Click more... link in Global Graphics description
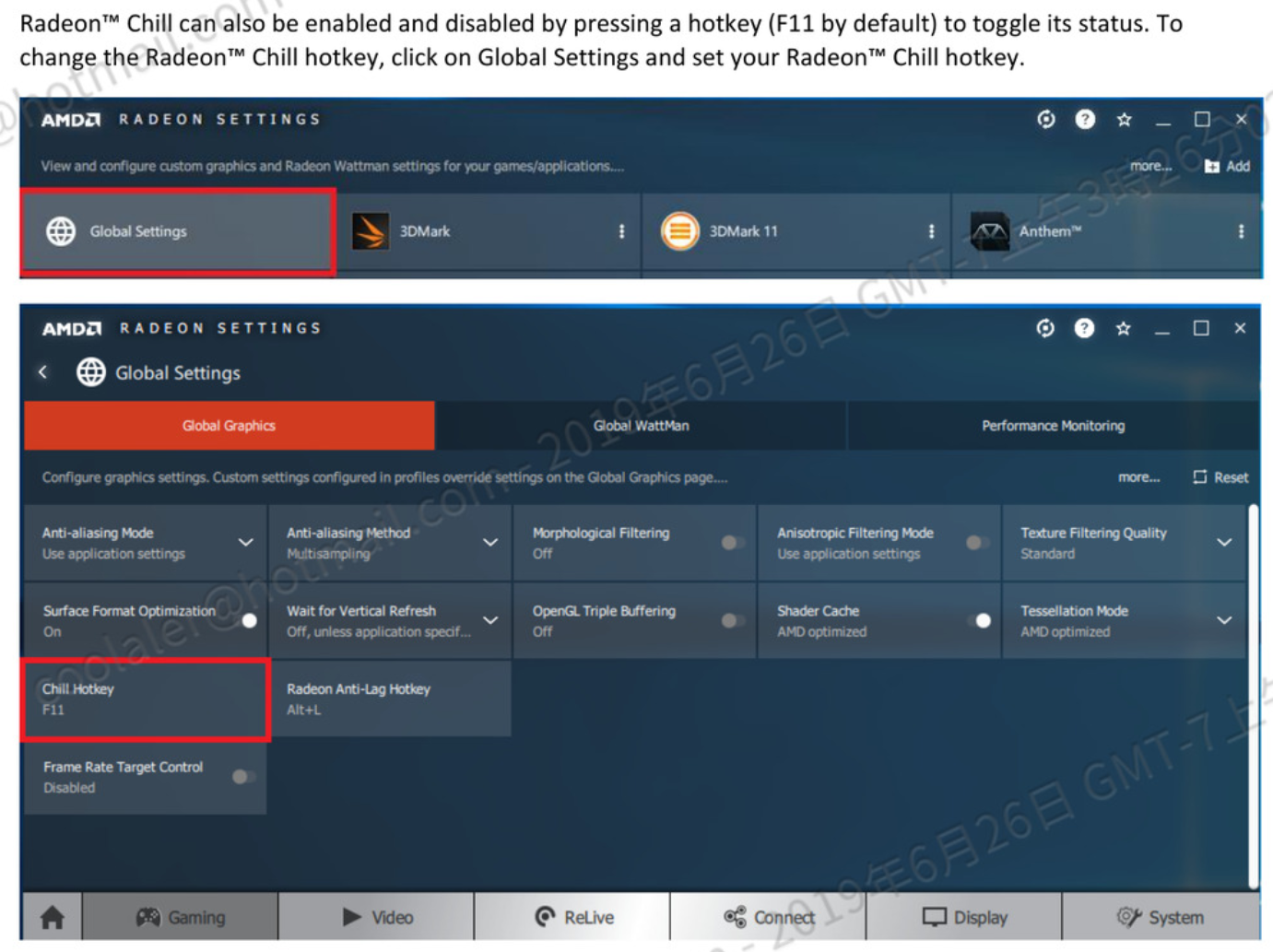This screenshot has width=1273, height=952. [x=1138, y=477]
